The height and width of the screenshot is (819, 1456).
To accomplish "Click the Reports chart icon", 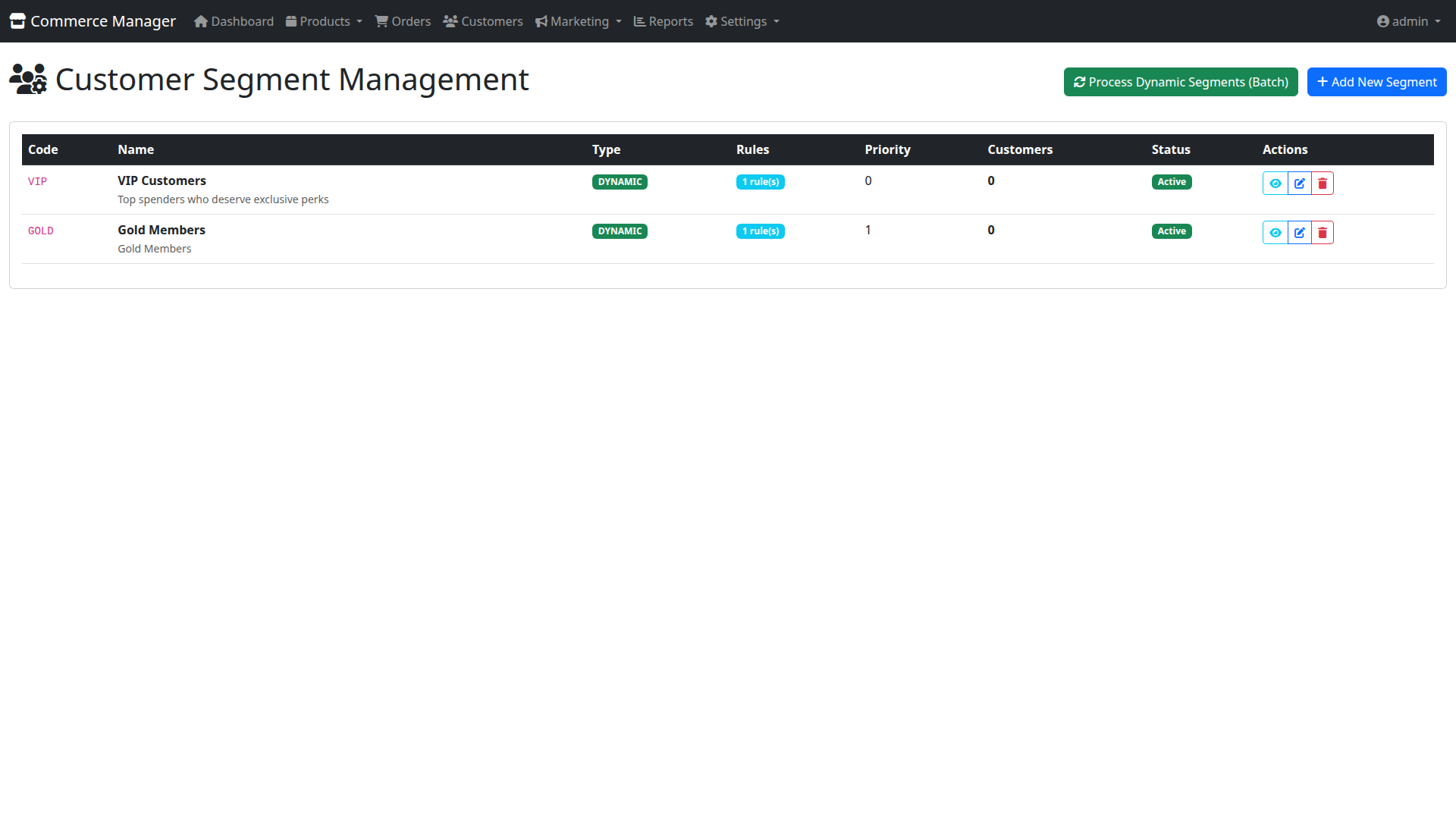I will pos(639,20).
